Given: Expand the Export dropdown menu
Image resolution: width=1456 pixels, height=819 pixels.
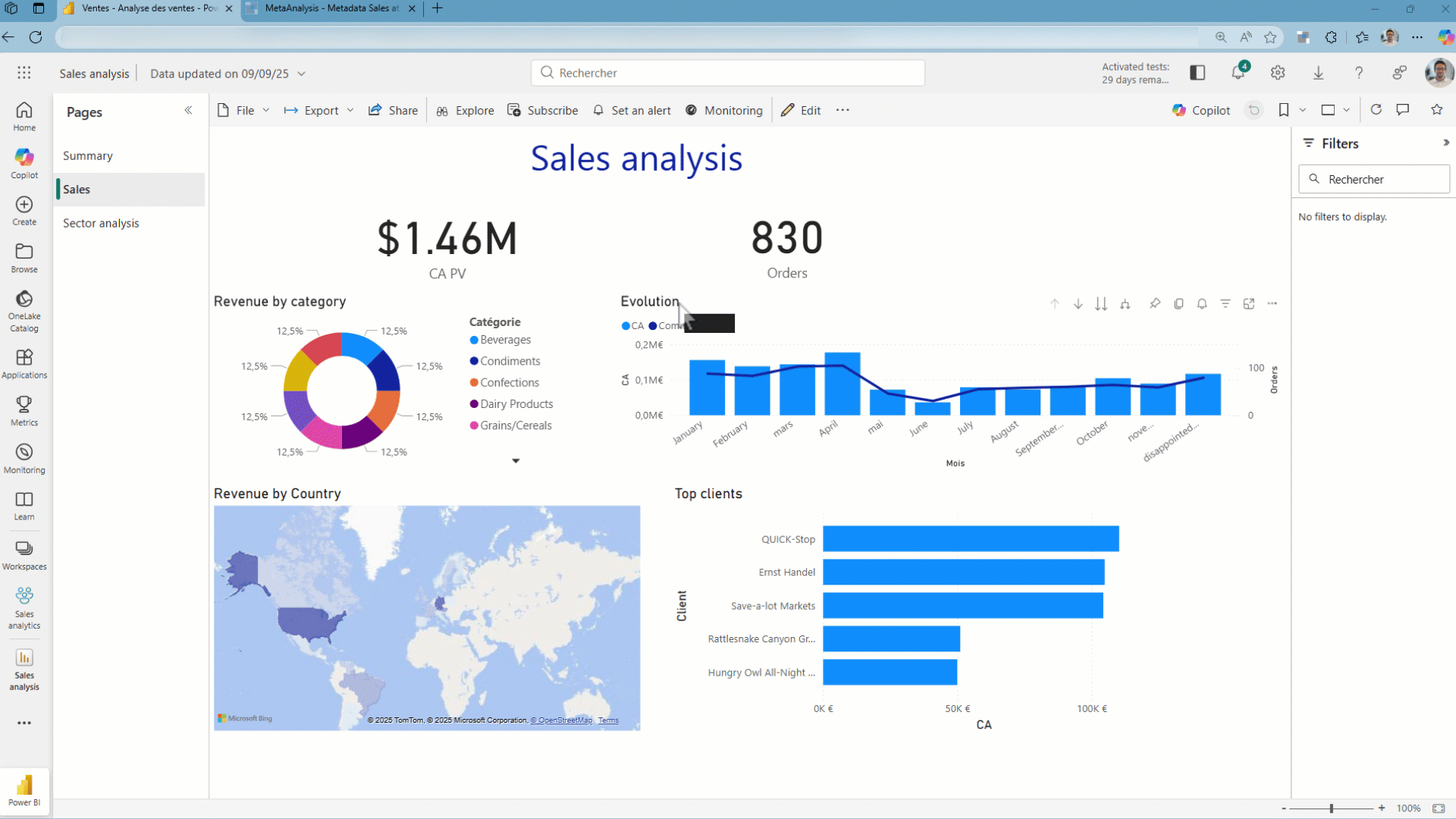Looking at the screenshot, I should [350, 111].
